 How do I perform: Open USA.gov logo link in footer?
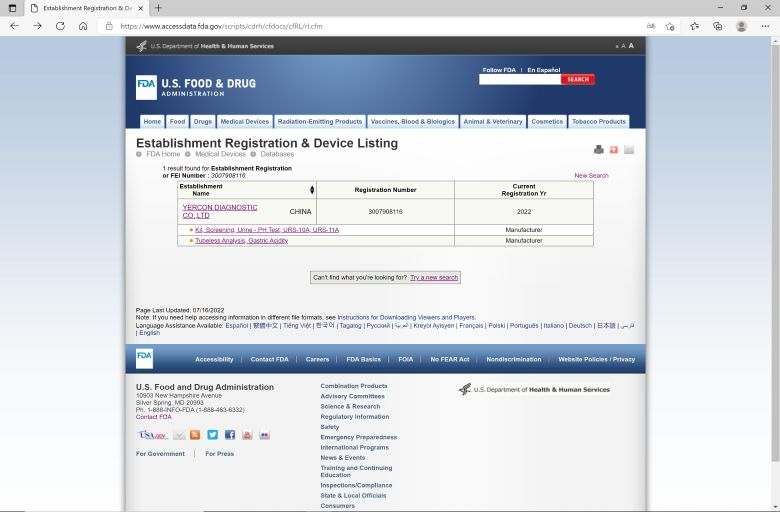[x=152, y=435]
